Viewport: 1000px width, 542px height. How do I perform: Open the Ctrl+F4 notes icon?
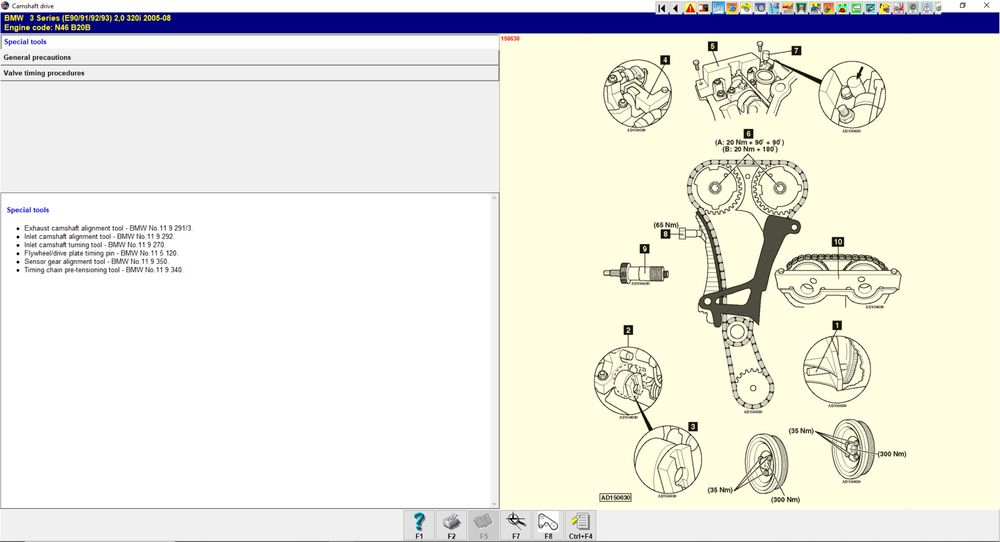pyautogui.click(x=580, y=525)
